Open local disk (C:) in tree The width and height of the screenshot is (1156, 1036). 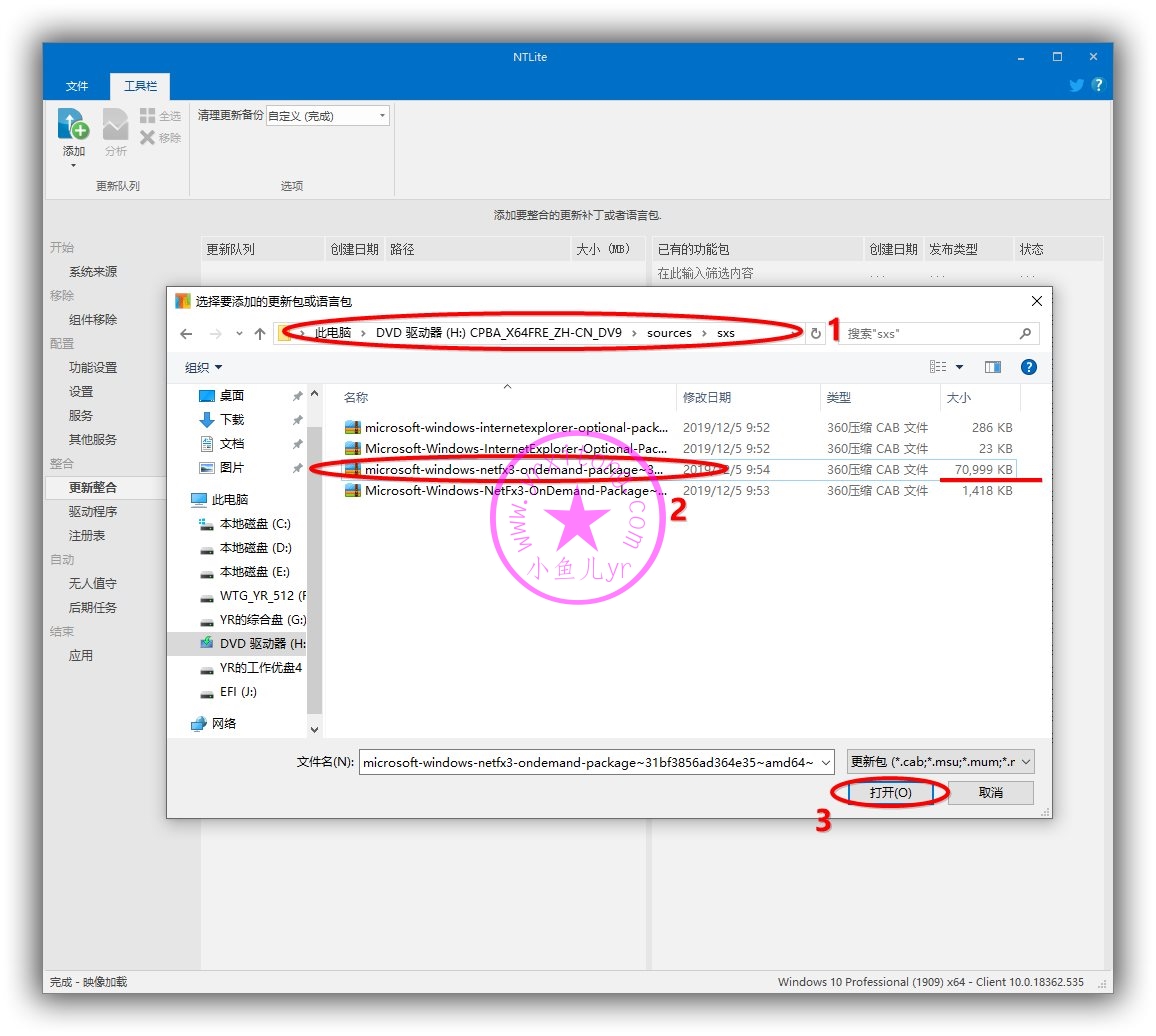click(x=254, y=524)
